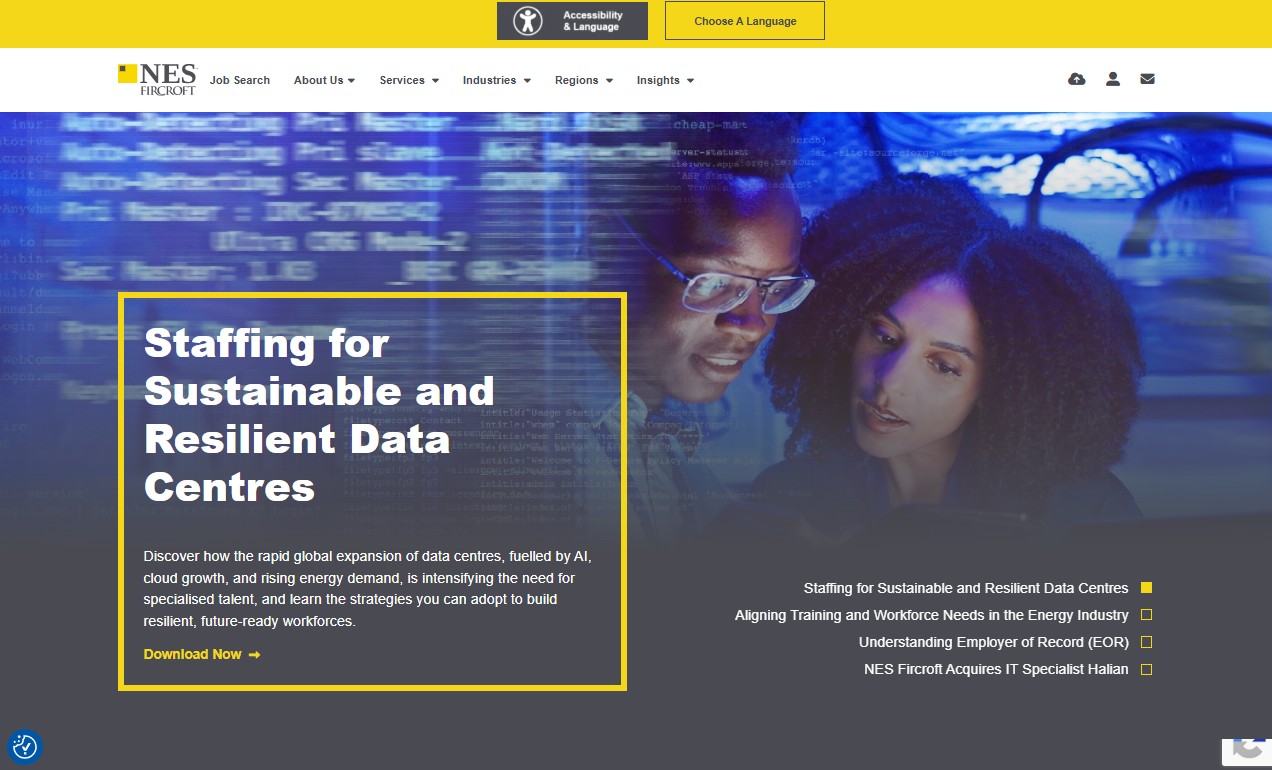Expand the Insights dropdown menu

click(x=665, y=80)
